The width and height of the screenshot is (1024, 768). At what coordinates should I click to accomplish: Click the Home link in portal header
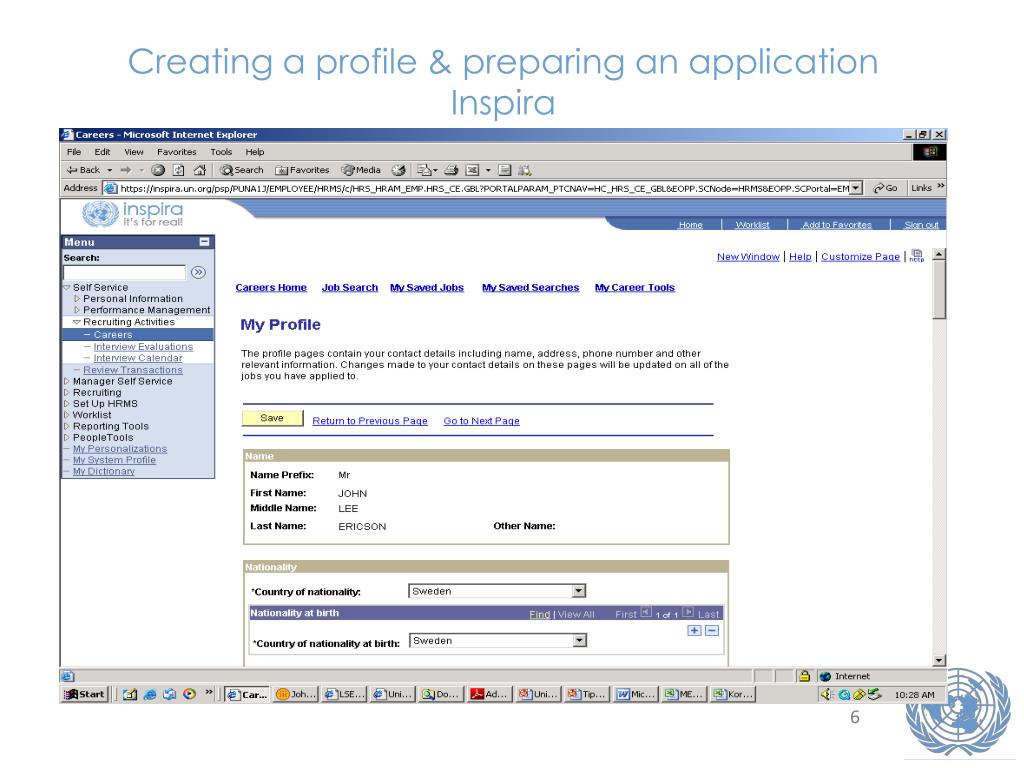(690, 225)
